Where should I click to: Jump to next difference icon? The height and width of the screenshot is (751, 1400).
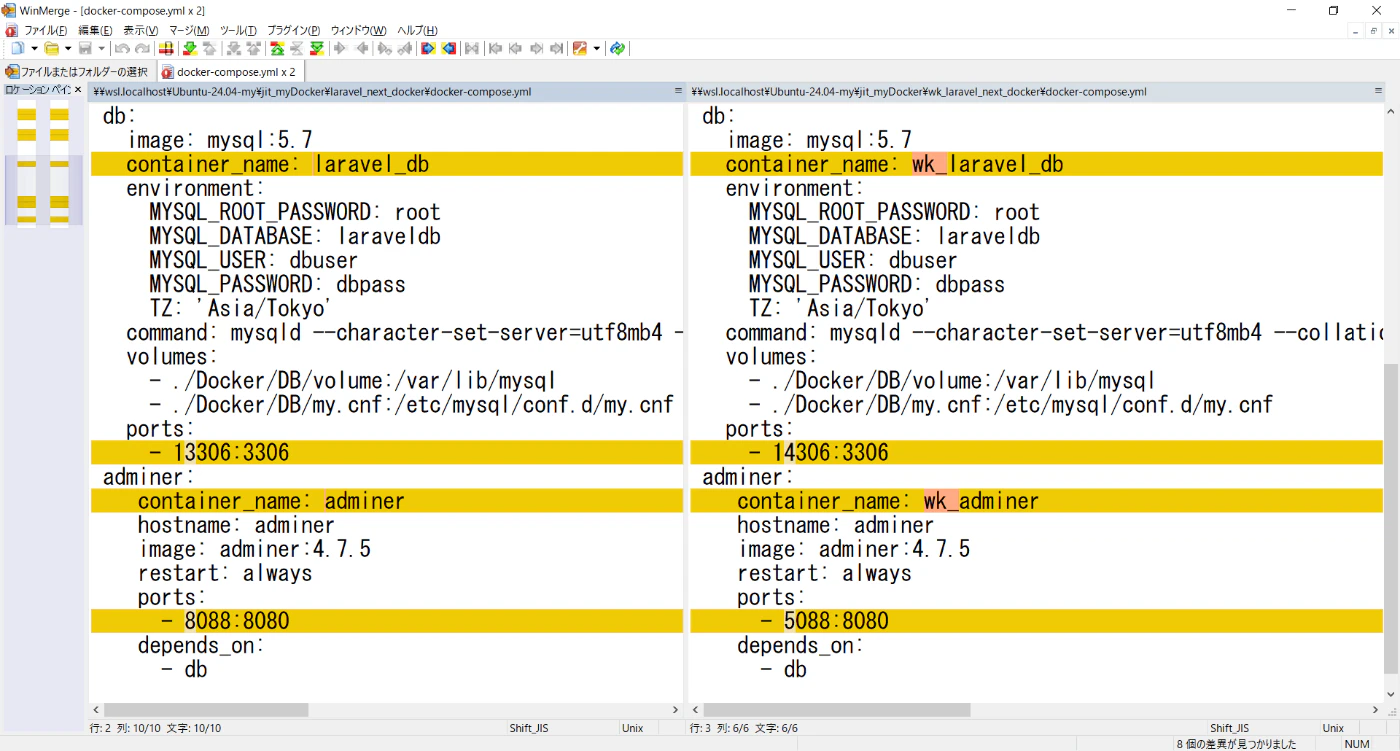[x=189, y=48]
